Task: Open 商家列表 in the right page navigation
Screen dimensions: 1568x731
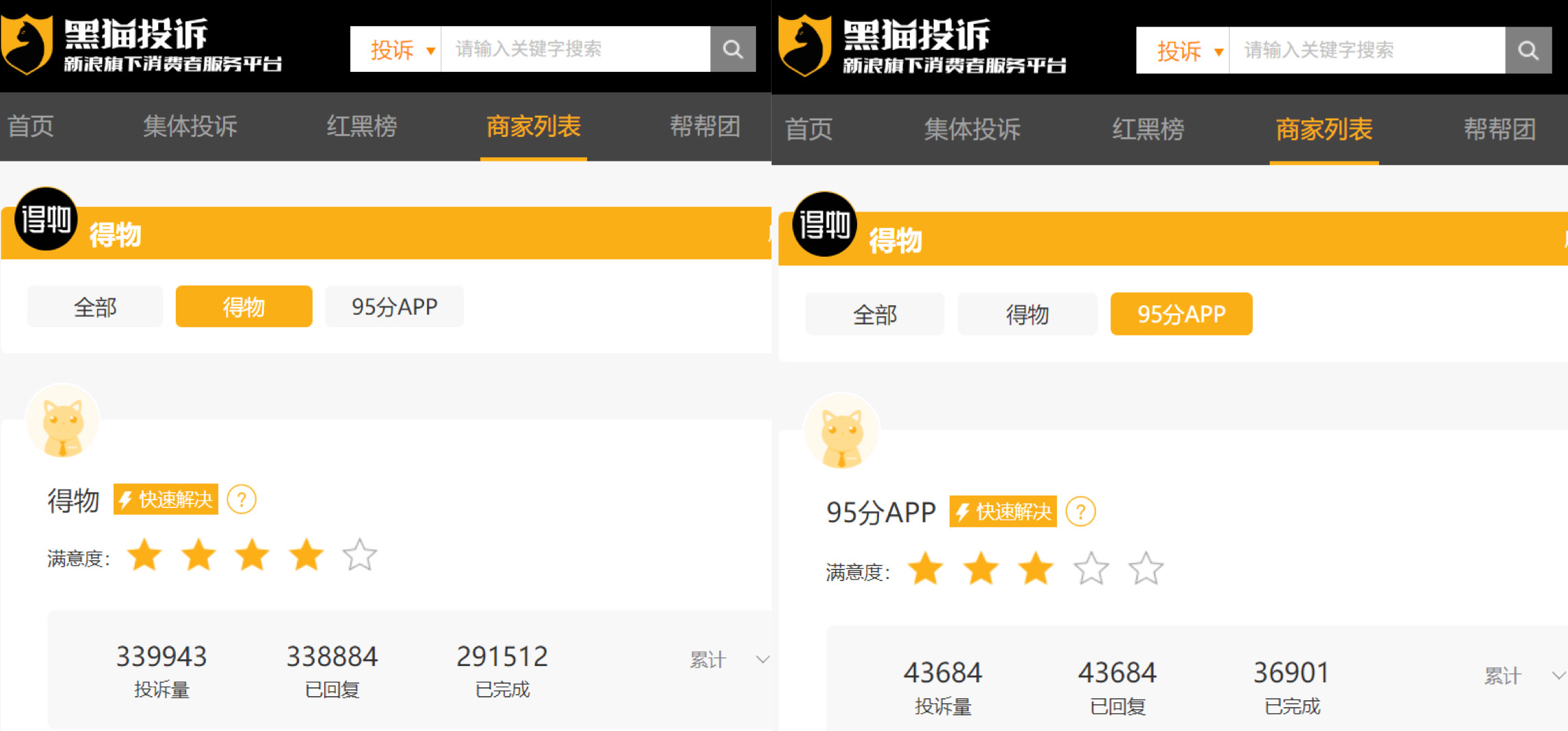Action: tap(1324, 129)
